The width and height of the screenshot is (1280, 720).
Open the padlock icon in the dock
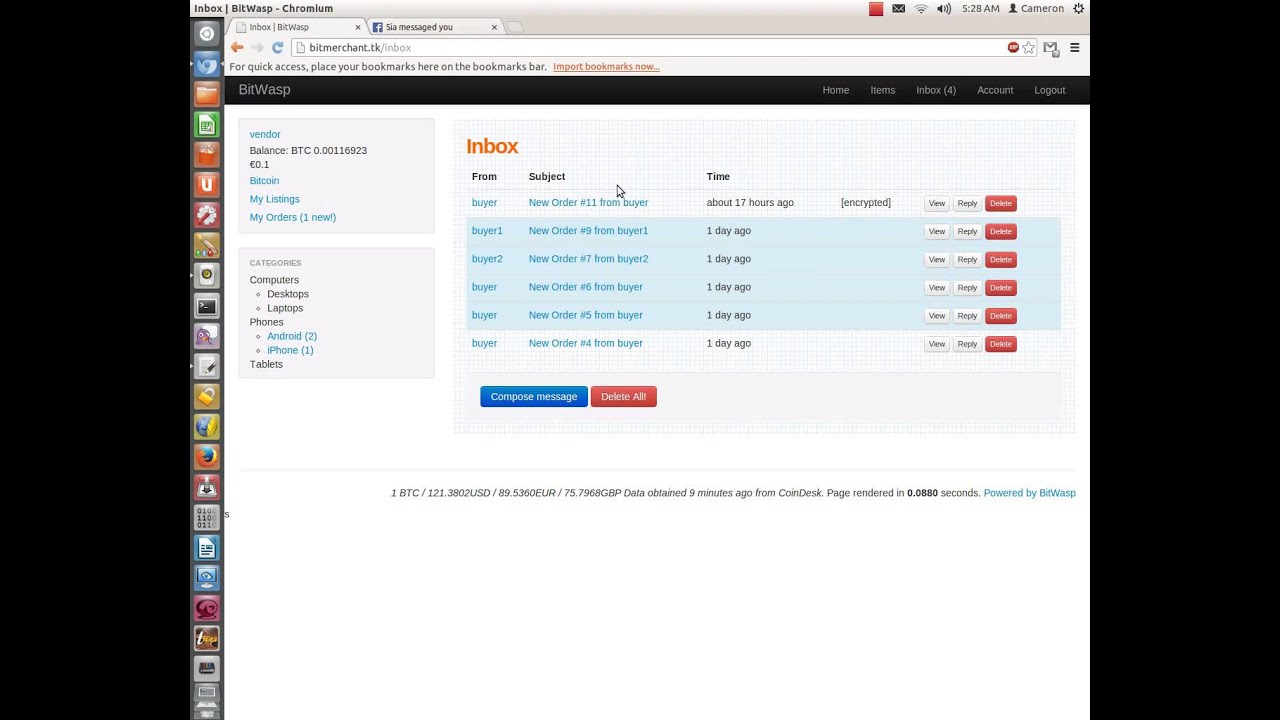click(x=207, y=397)
